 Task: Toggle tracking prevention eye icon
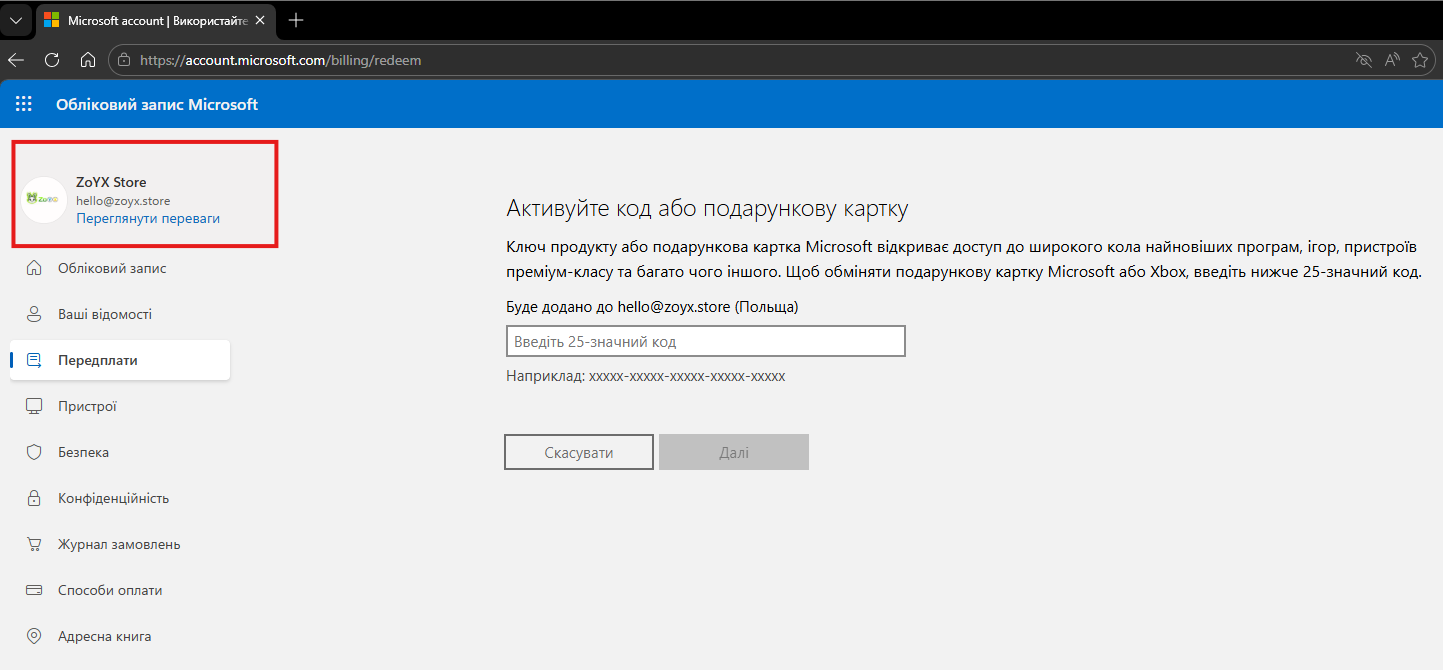(x=1363, y=60)
